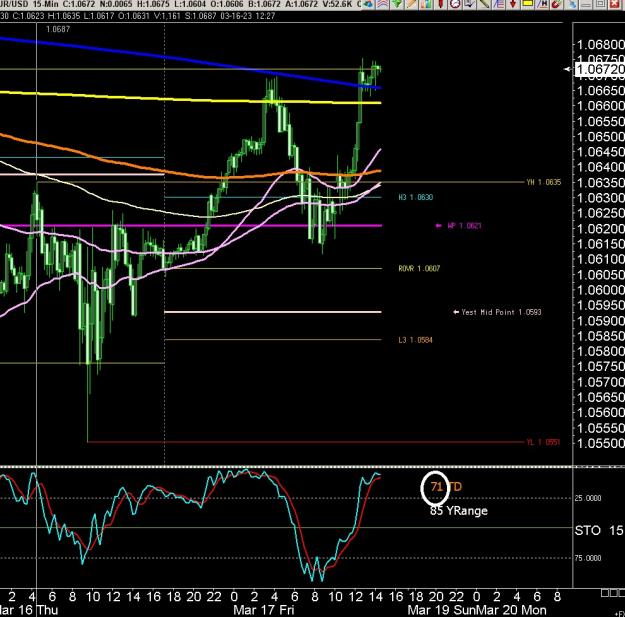This screenshot has height=617, width=625.
Task: Click the YL 1.0551 level label
Action: tap(543, 442)
